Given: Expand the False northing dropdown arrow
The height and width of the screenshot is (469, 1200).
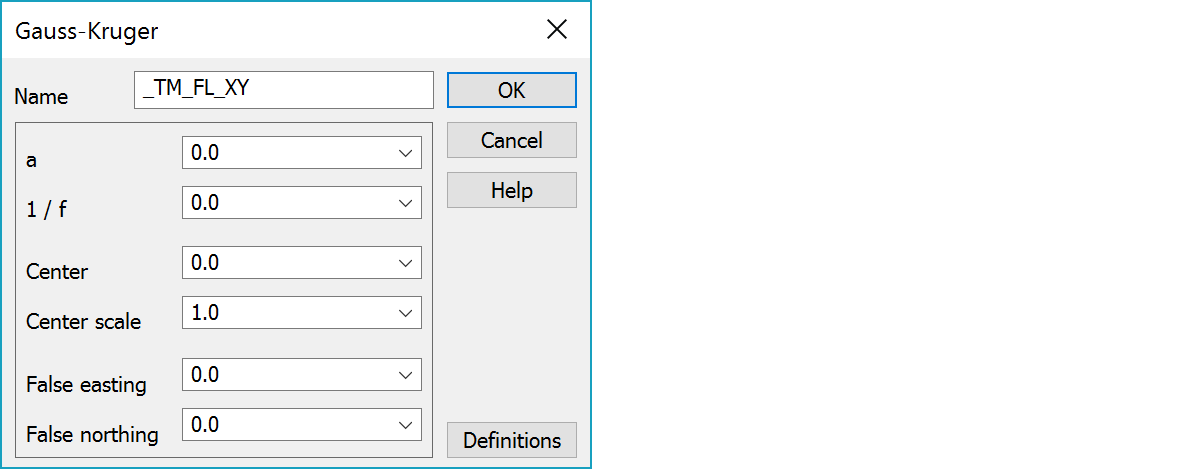Looking at the screenshot, I should (405, 425).
